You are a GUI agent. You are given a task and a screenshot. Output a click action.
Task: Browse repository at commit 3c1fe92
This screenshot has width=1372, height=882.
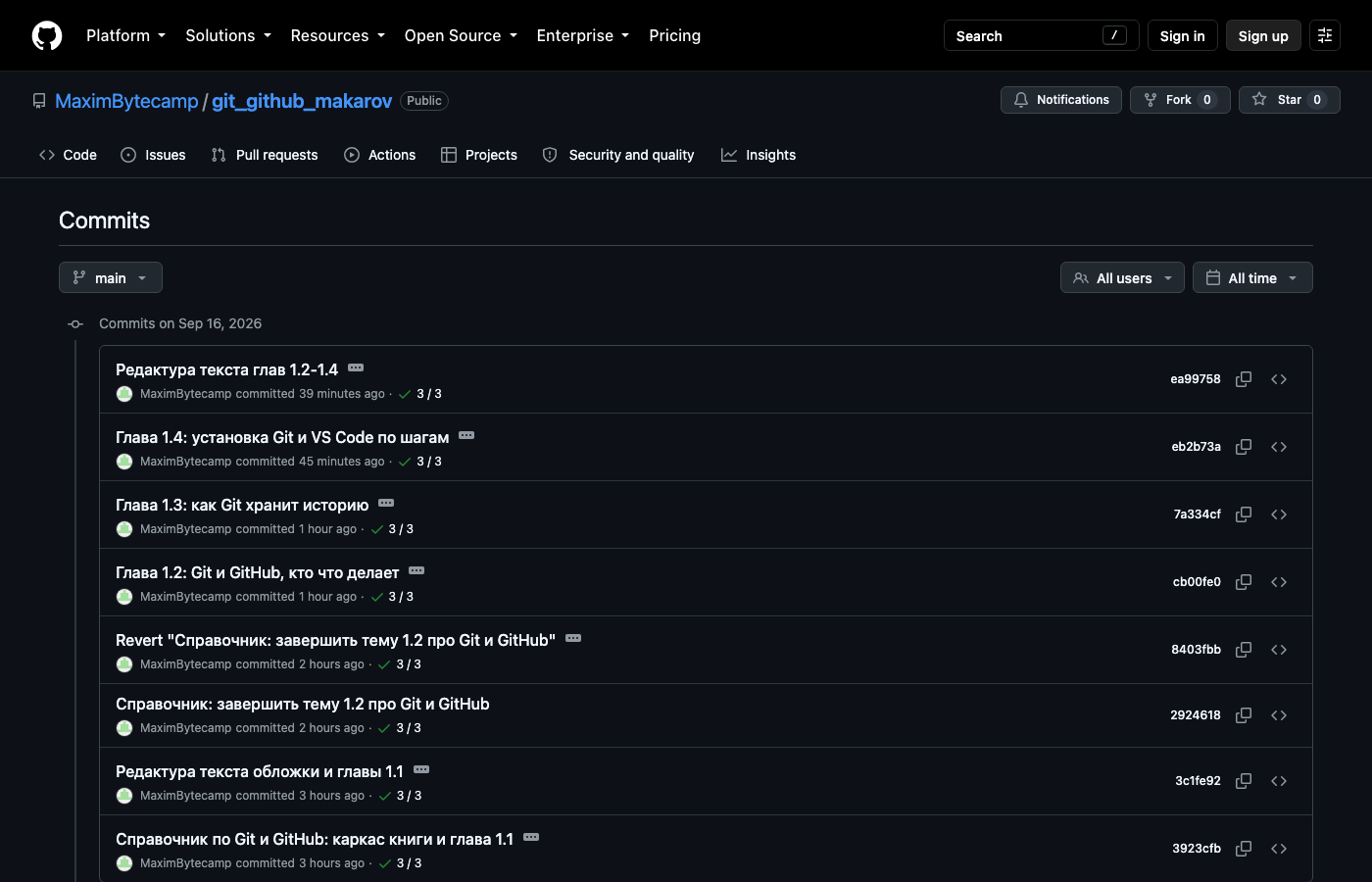[1279, 781]
